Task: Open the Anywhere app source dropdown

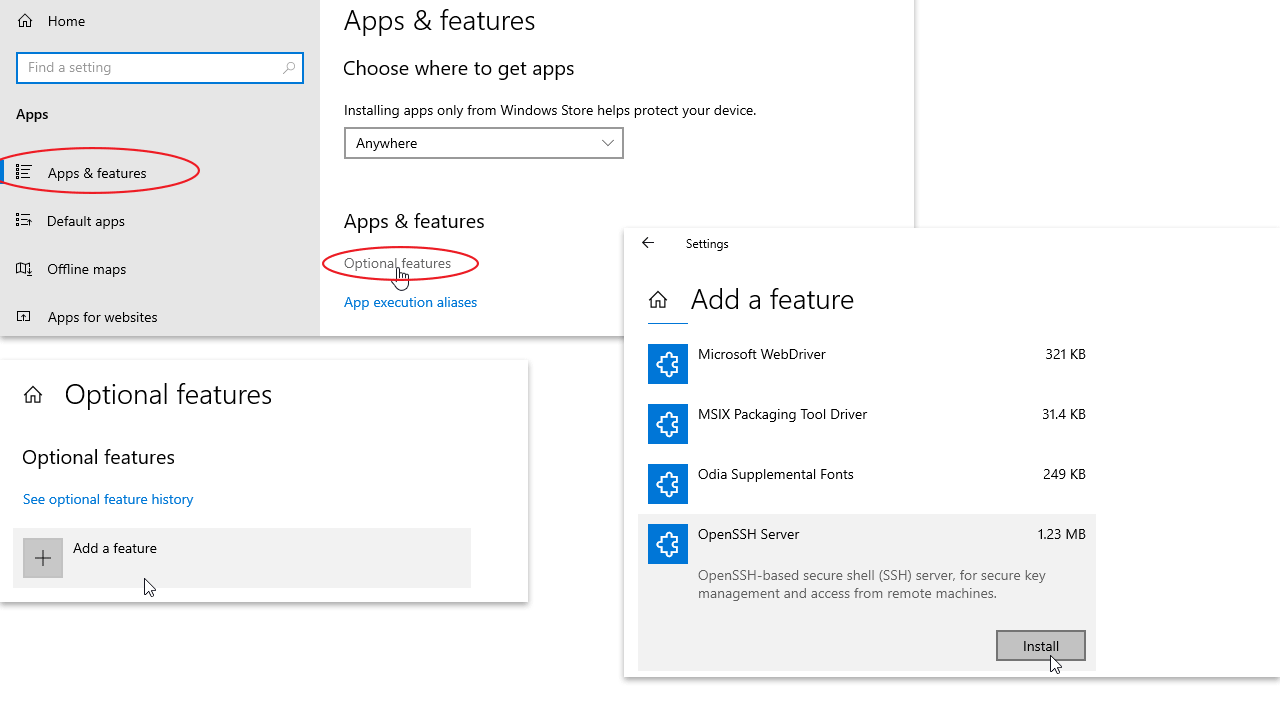Action: (x=484, y=142)
